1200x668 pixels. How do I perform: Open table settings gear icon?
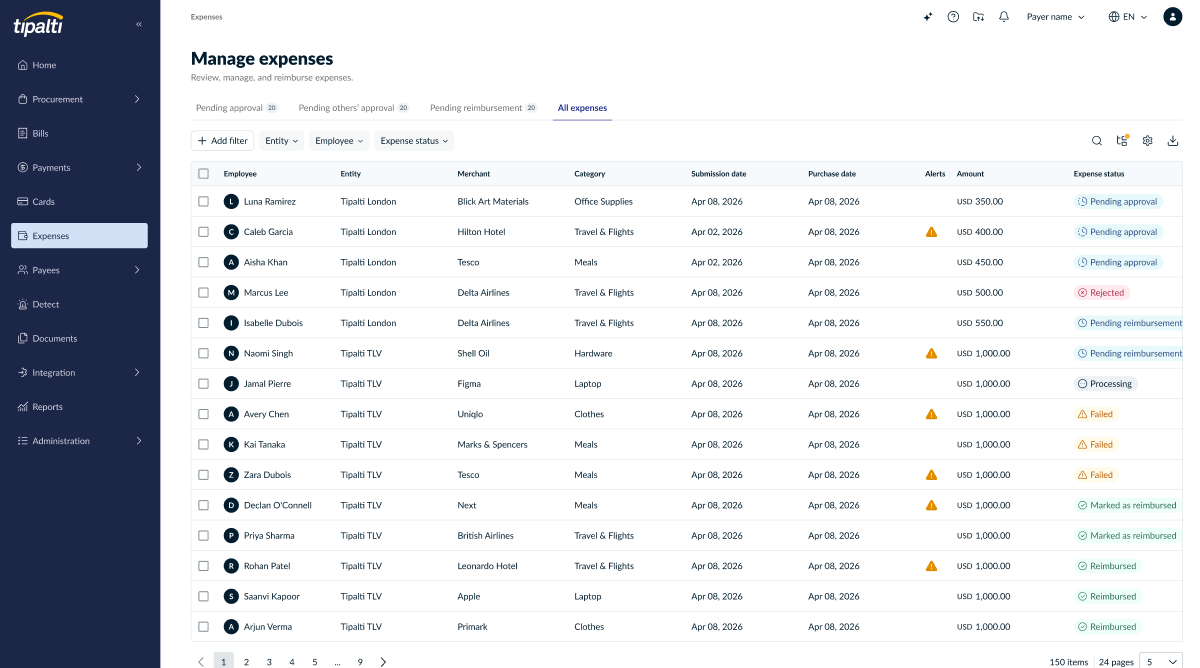(1148, 141)
